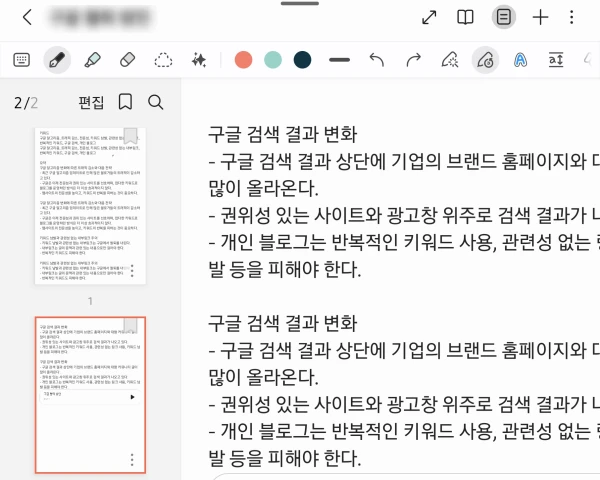The height and width of the screenshot is (480, 600).
Task: Toggle bookmark on page 1 thumbnail
Action: (130, 136)
